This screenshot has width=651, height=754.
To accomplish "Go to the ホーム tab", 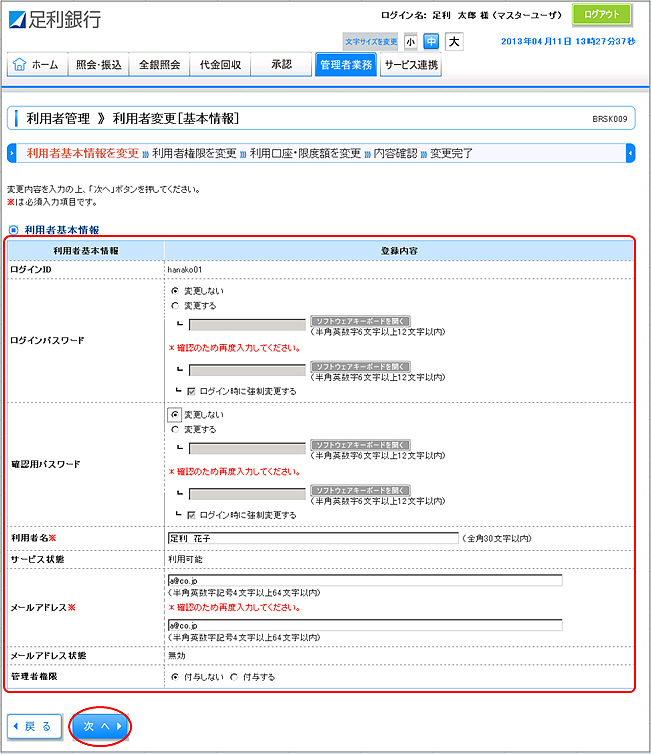I will (x=37, y=64).
